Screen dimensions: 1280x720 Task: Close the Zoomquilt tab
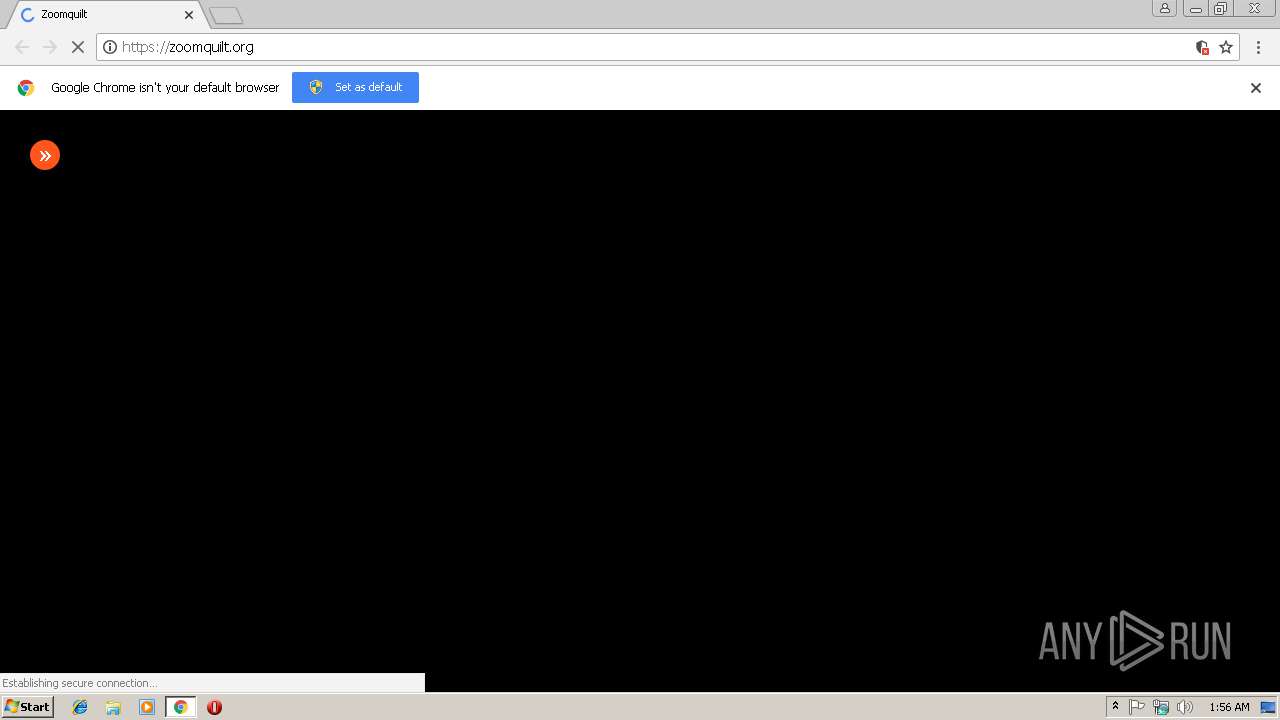(188, 15)
